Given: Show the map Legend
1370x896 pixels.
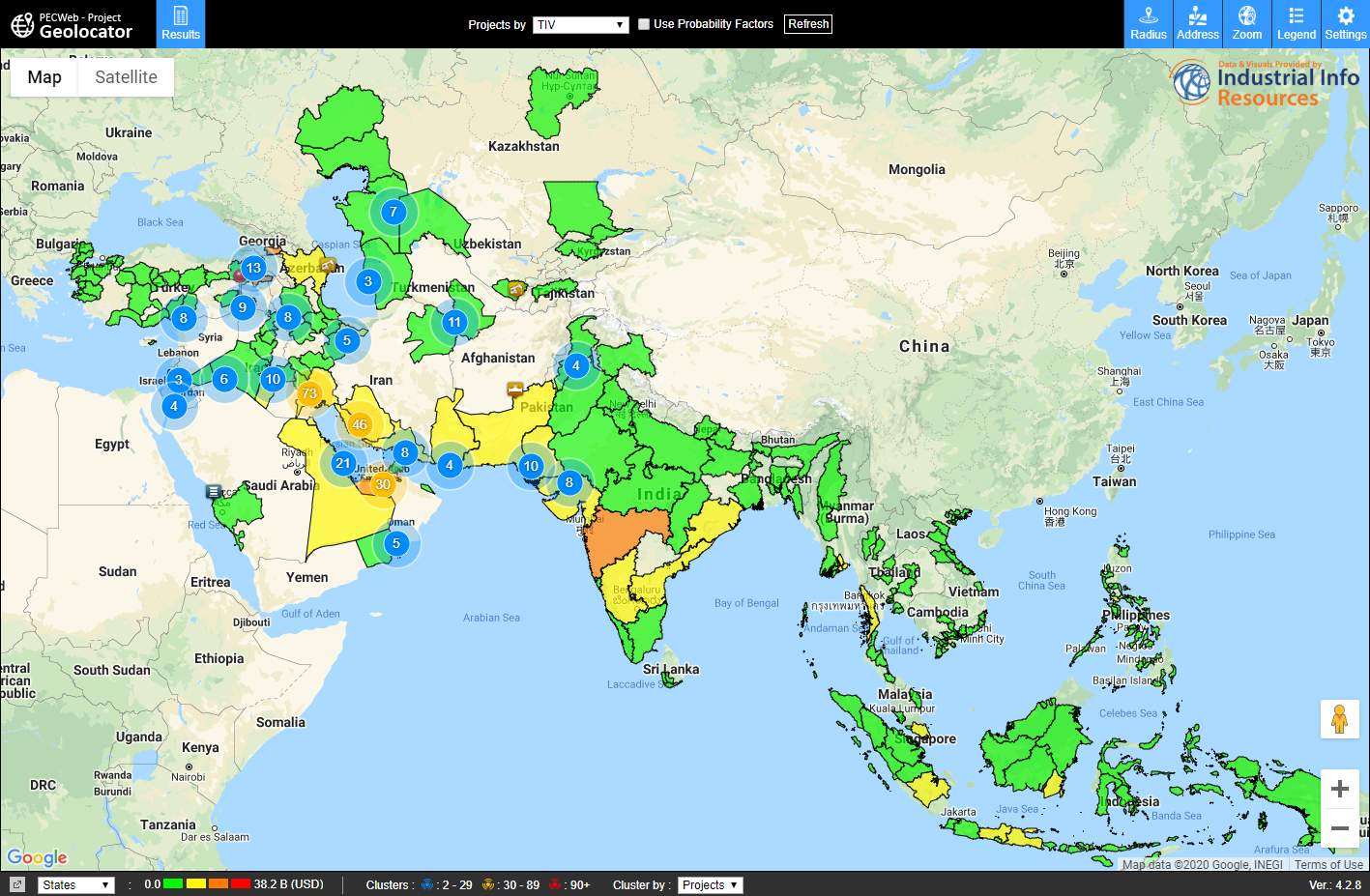Looking at the screenshot, I should pos(1297,24).
